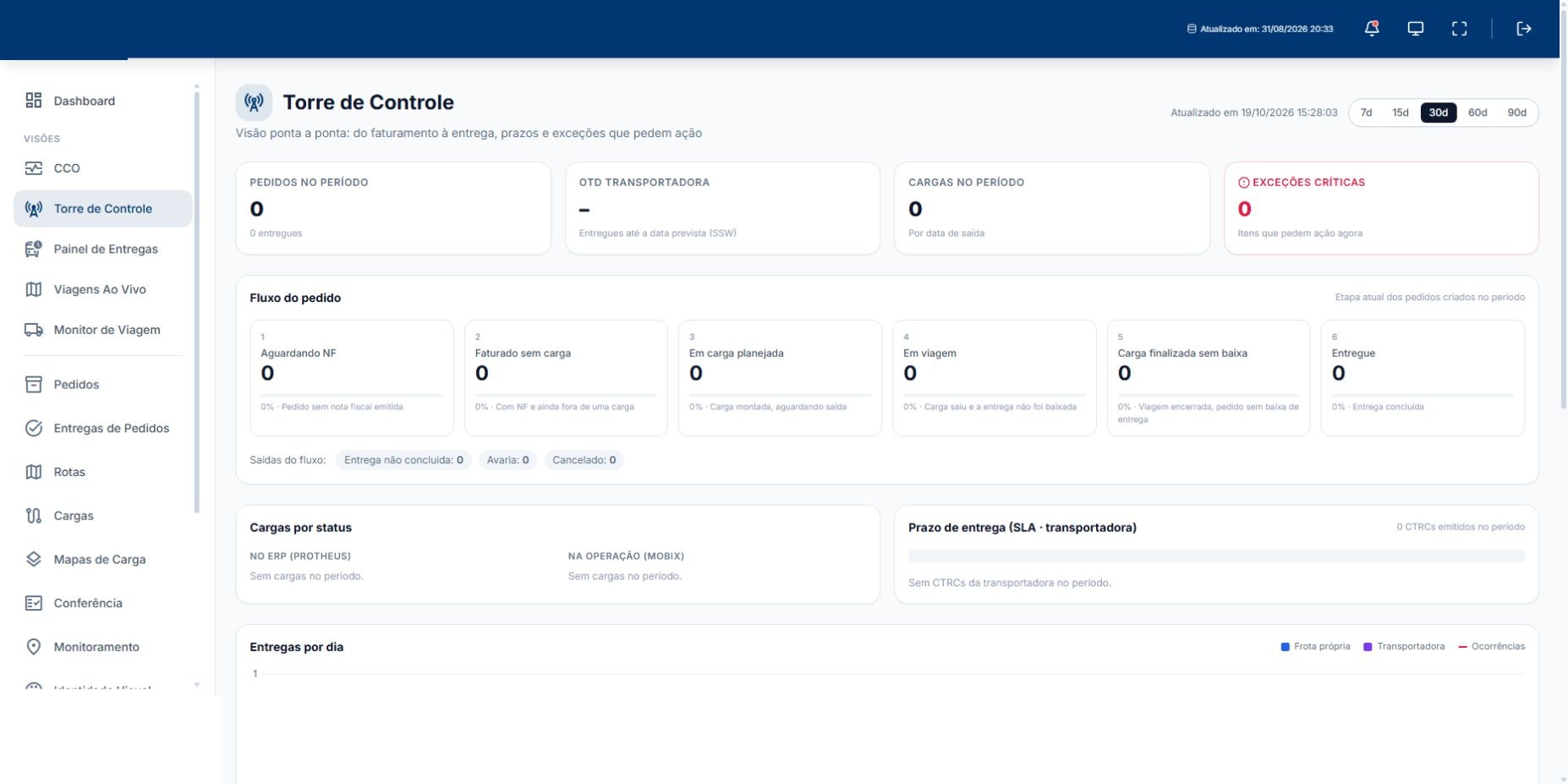Screen dimensions: 1568x784
Task: Click the Avaria chip
Action: coord(507,460)
